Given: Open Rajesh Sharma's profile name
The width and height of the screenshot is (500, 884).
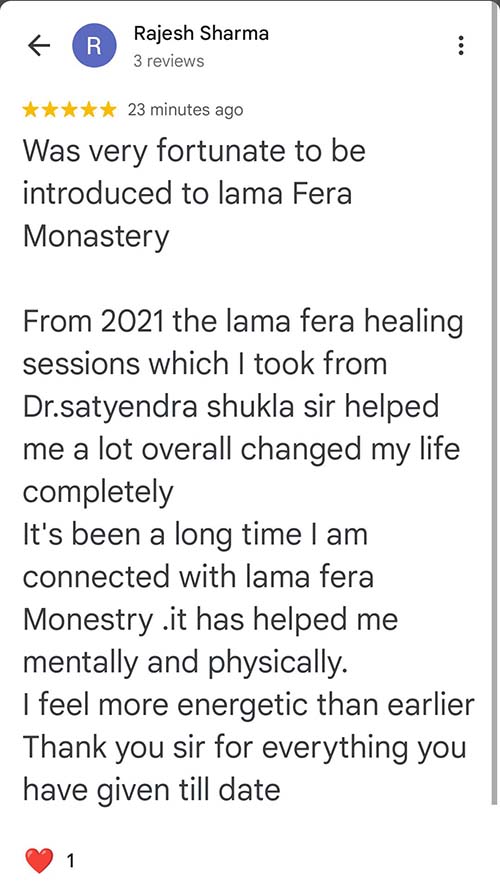Looking at the screenshot, I should [201, 34].
